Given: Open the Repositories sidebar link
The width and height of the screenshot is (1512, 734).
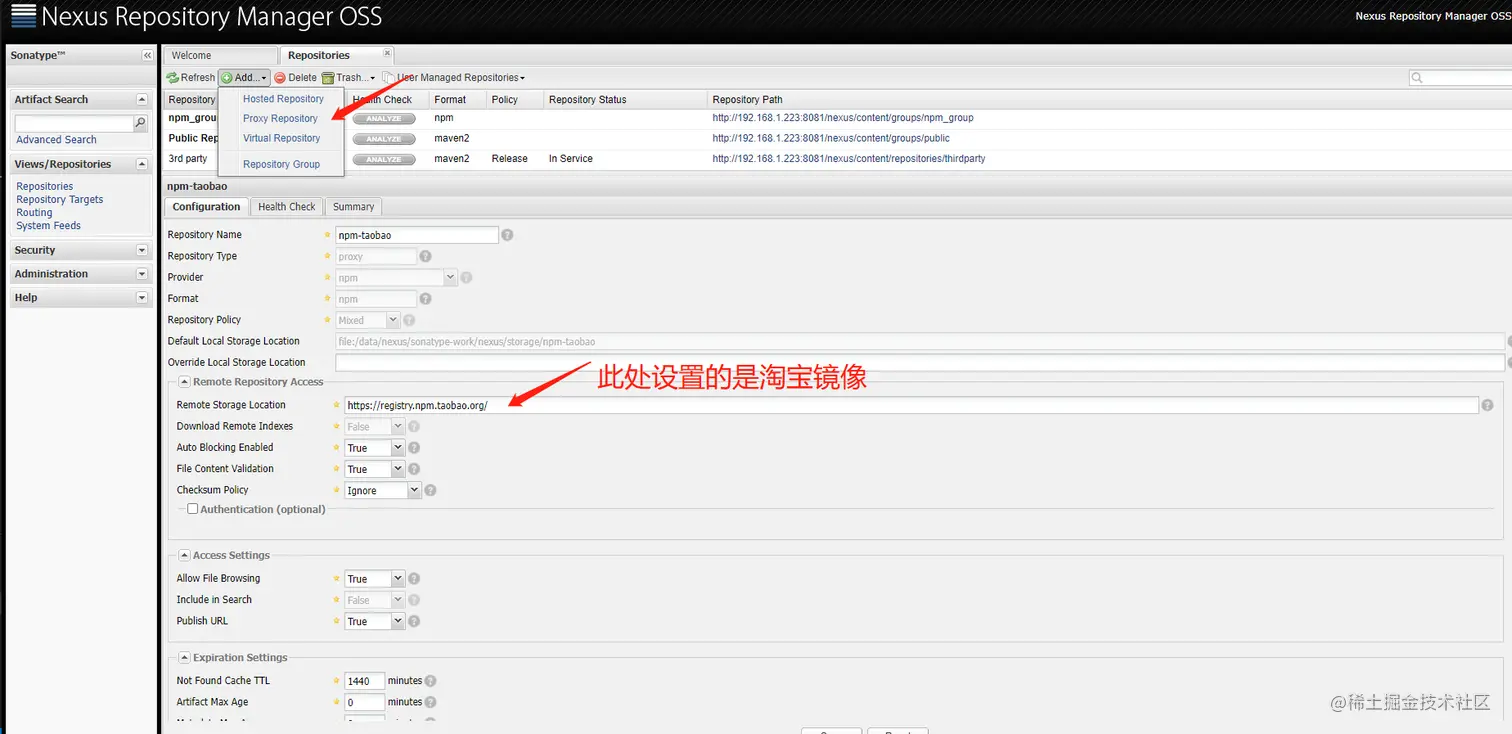Looking at the screenshot, I should coord(44,186).
